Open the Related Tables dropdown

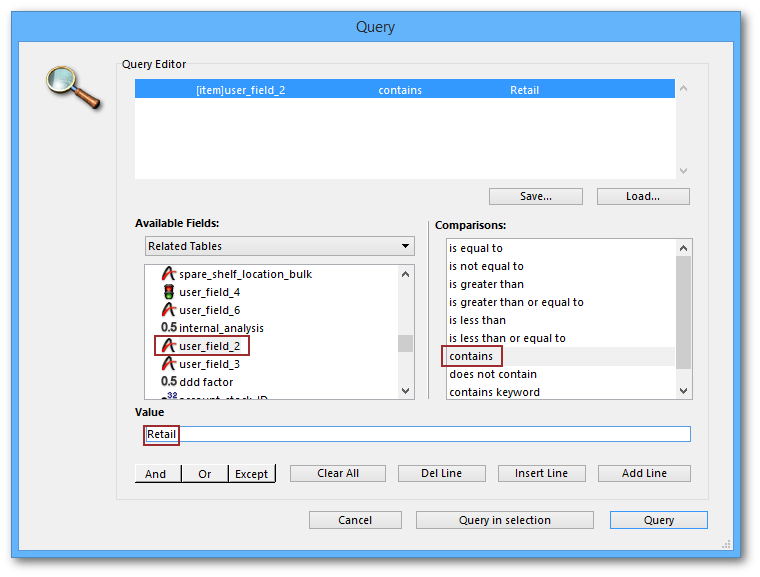[x=279, y=246]
